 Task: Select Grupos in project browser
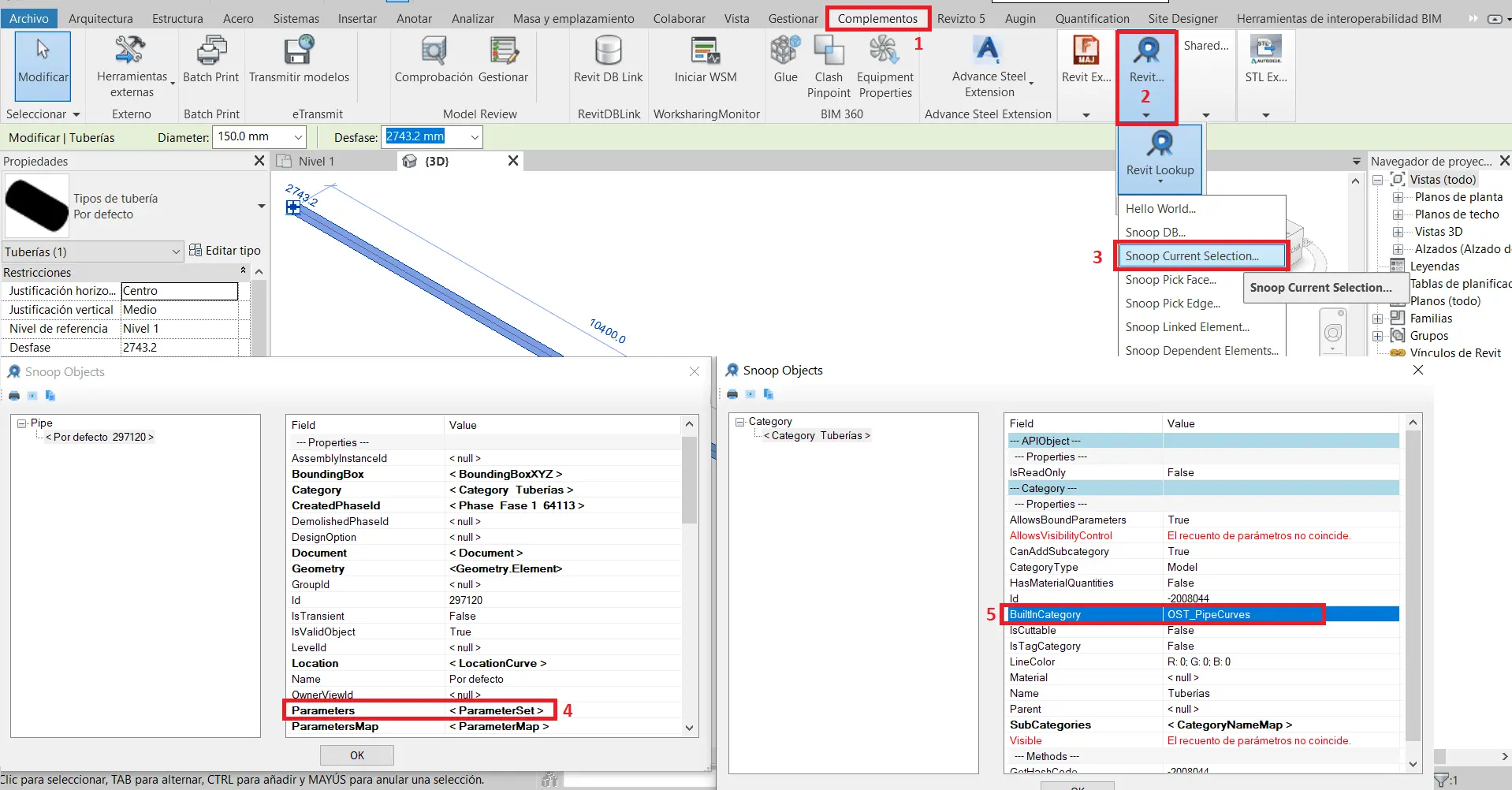[1428, 336]
